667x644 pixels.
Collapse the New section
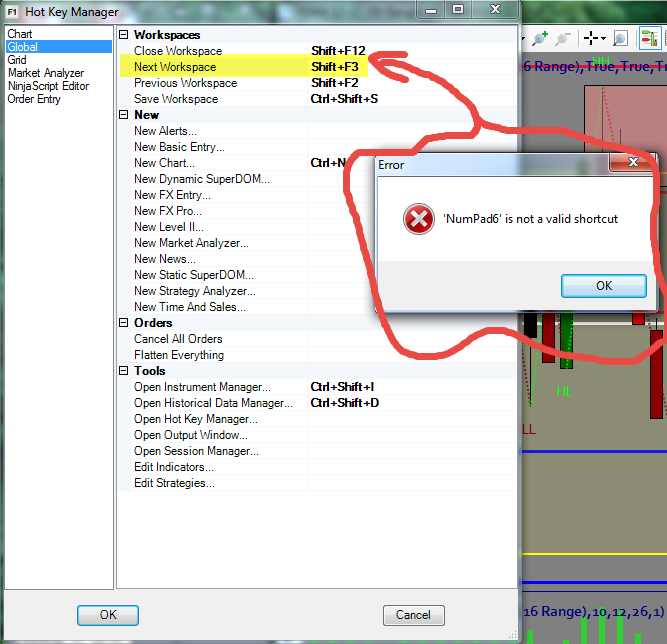pyautogui.click(x=123, y=114)
